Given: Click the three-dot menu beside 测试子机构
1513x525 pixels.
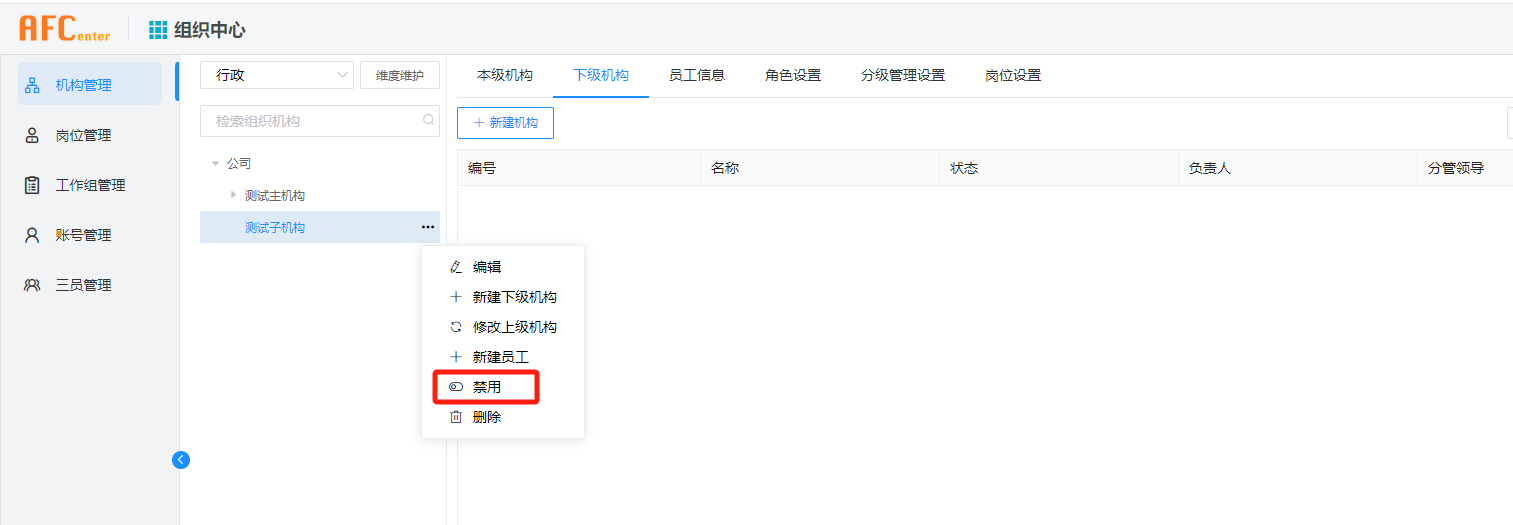Looking at the screenshot, I should coord(427,228).
